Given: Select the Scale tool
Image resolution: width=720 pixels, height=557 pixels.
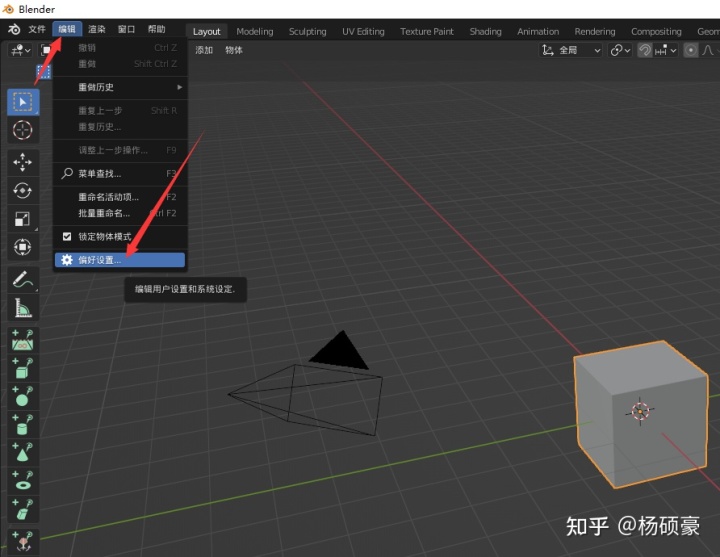Looking at the screenshot, I should click(x=23, y=219).
